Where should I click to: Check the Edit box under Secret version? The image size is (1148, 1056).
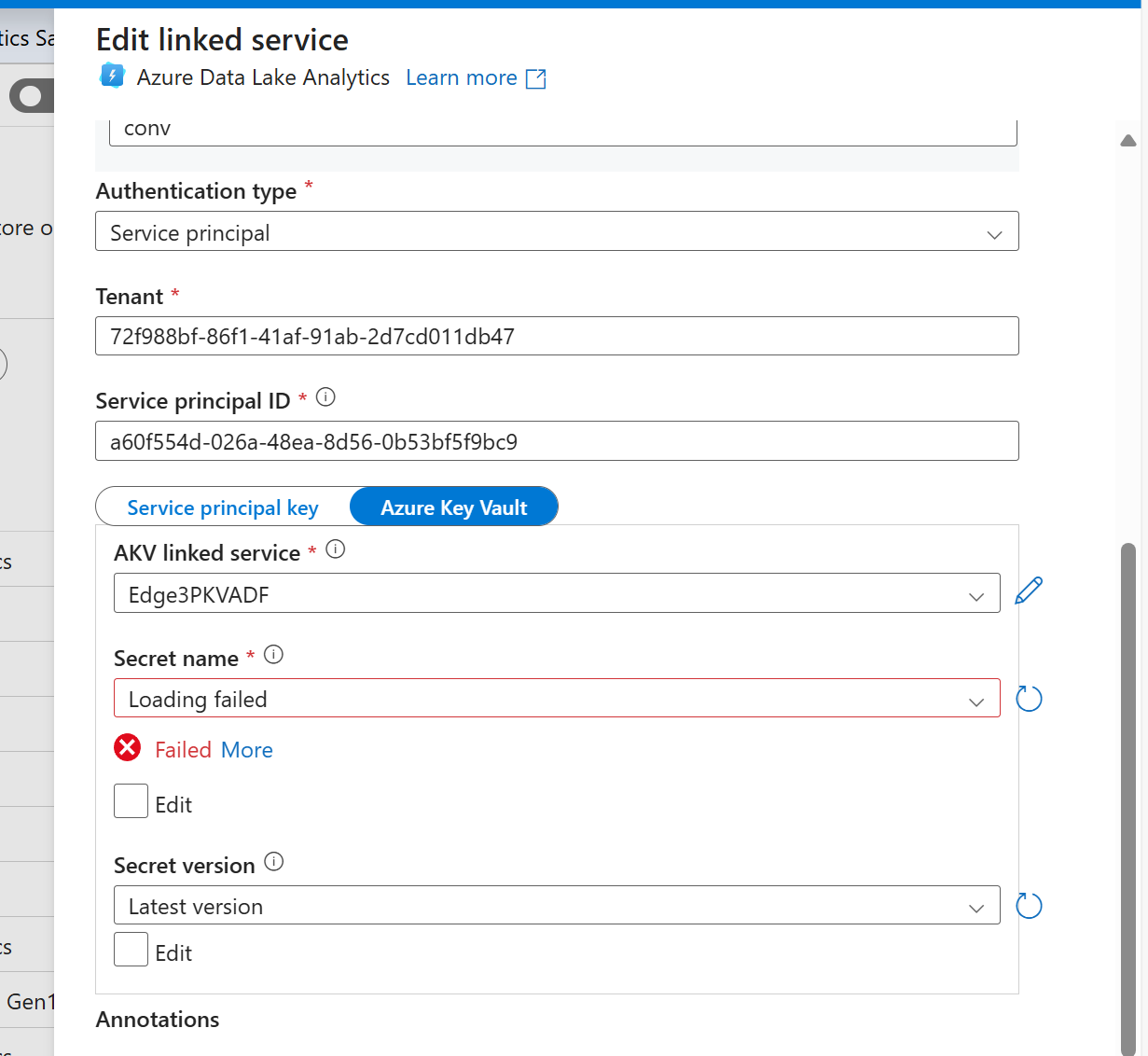pyautogui.click(x=131, y=950)
